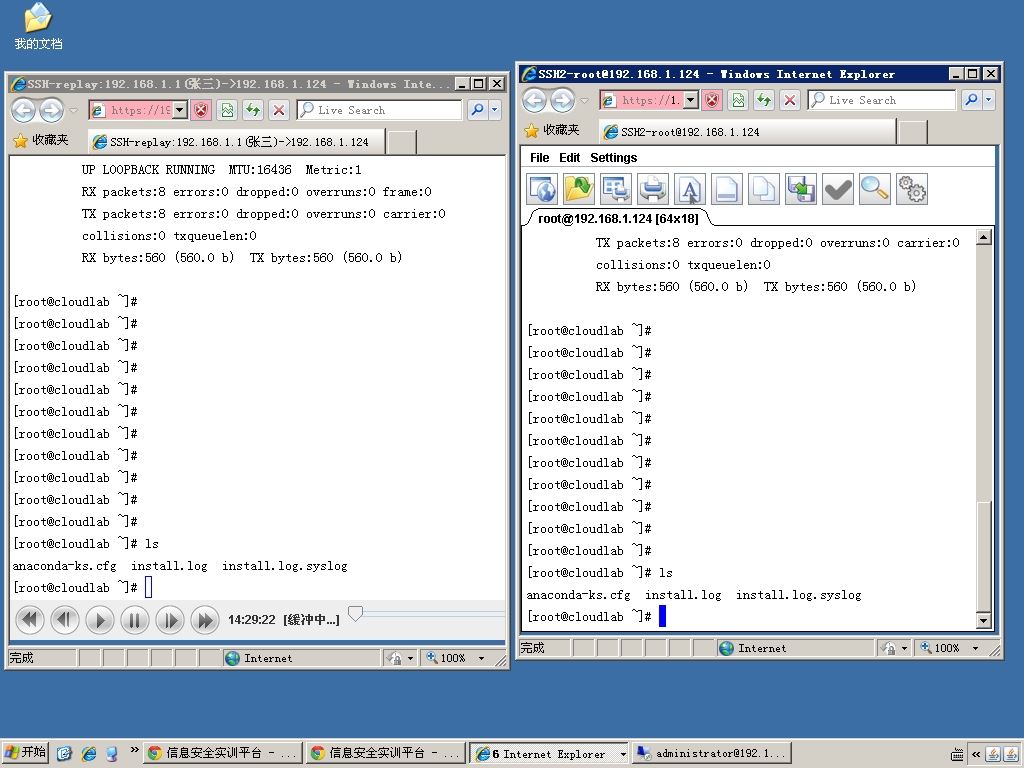1024x768 pixels.
Task: Click the scroll down arrow in SSH2 terminal
Action: point(984,620)
